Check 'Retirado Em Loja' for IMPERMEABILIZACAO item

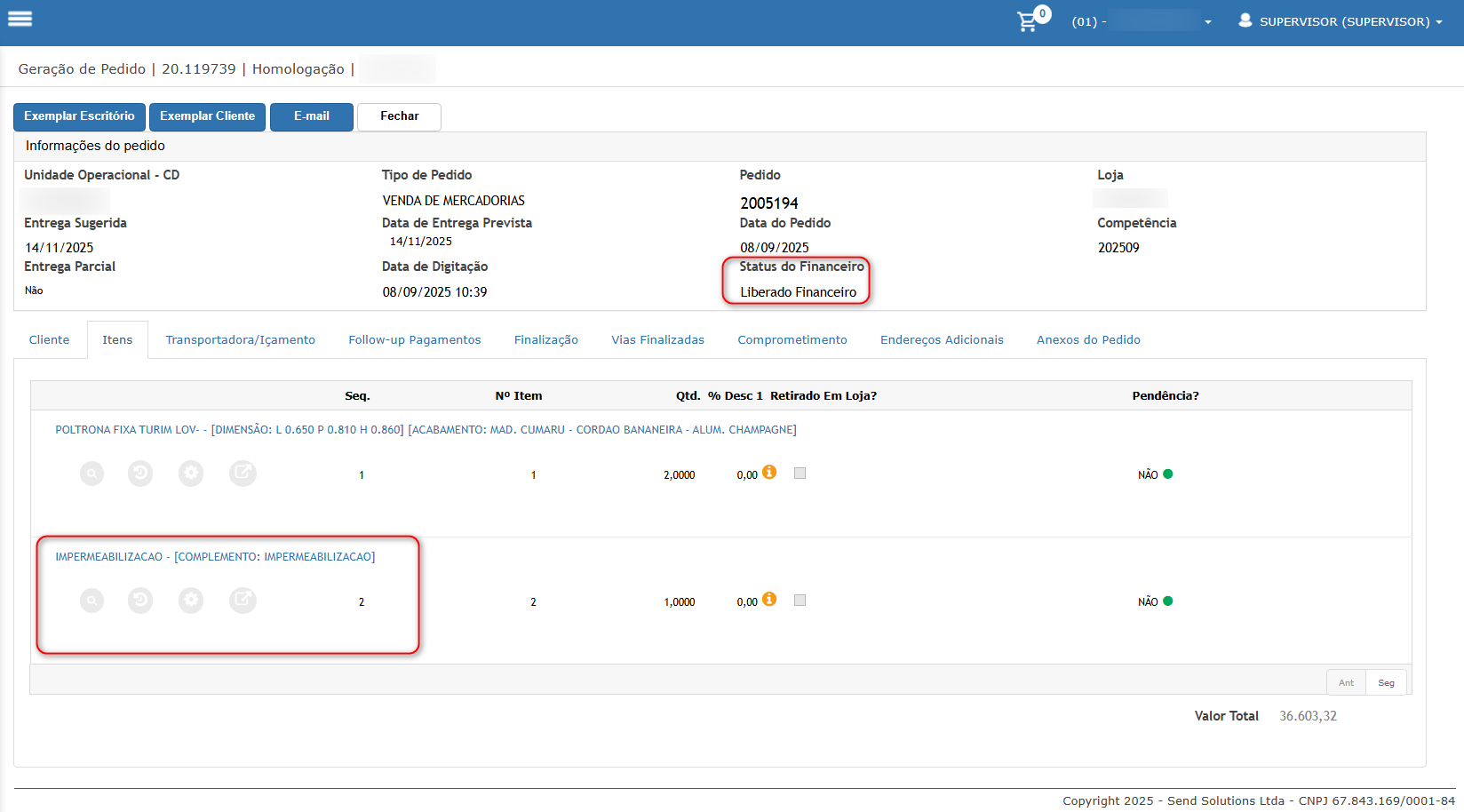(x=800, y=601)
